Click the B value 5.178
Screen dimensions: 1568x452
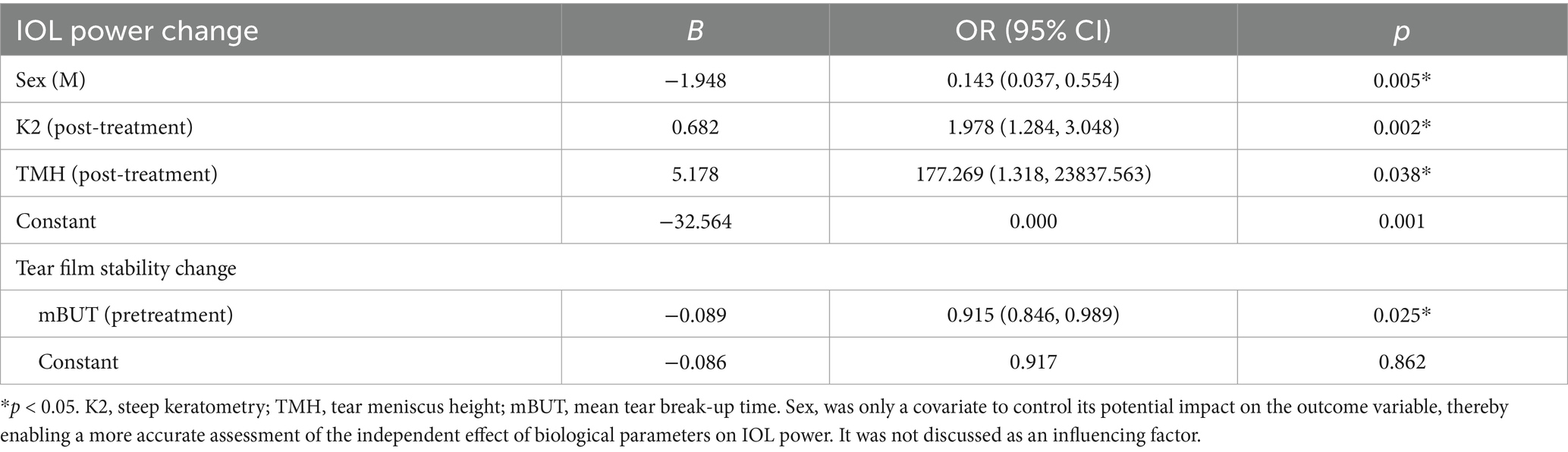pos(695,174)
